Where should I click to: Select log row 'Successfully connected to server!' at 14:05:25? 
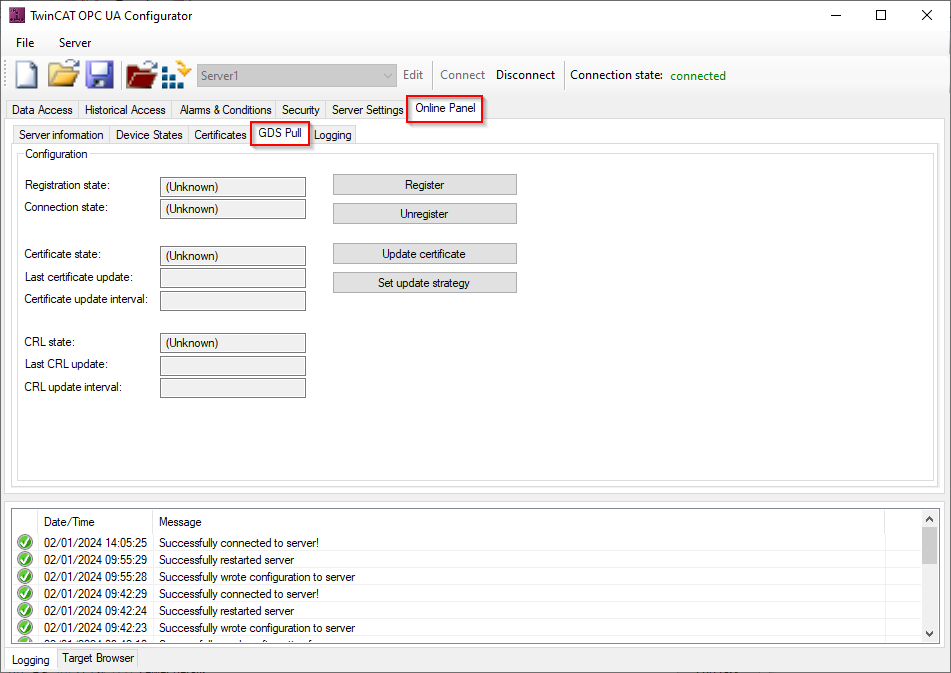click(x=467, y=543)
